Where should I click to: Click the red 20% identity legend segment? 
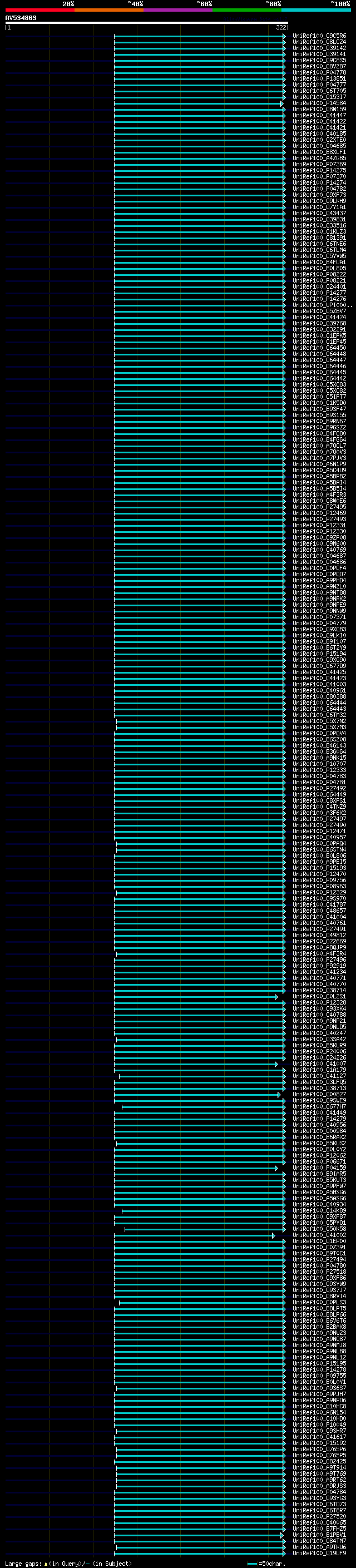tap(39, 10)
